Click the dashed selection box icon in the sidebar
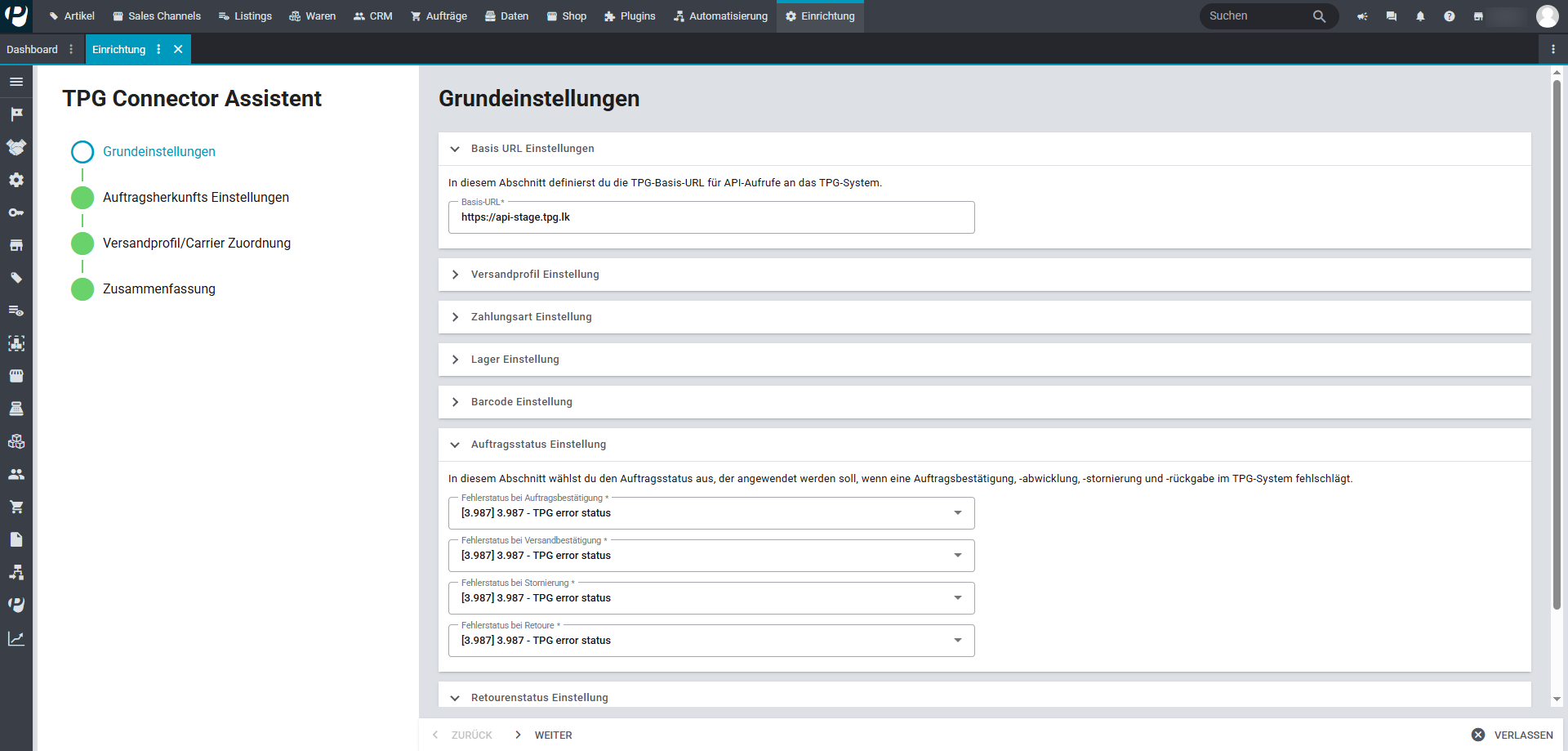Viewport: 1568px width, 751px height. (x=16, y=343)
